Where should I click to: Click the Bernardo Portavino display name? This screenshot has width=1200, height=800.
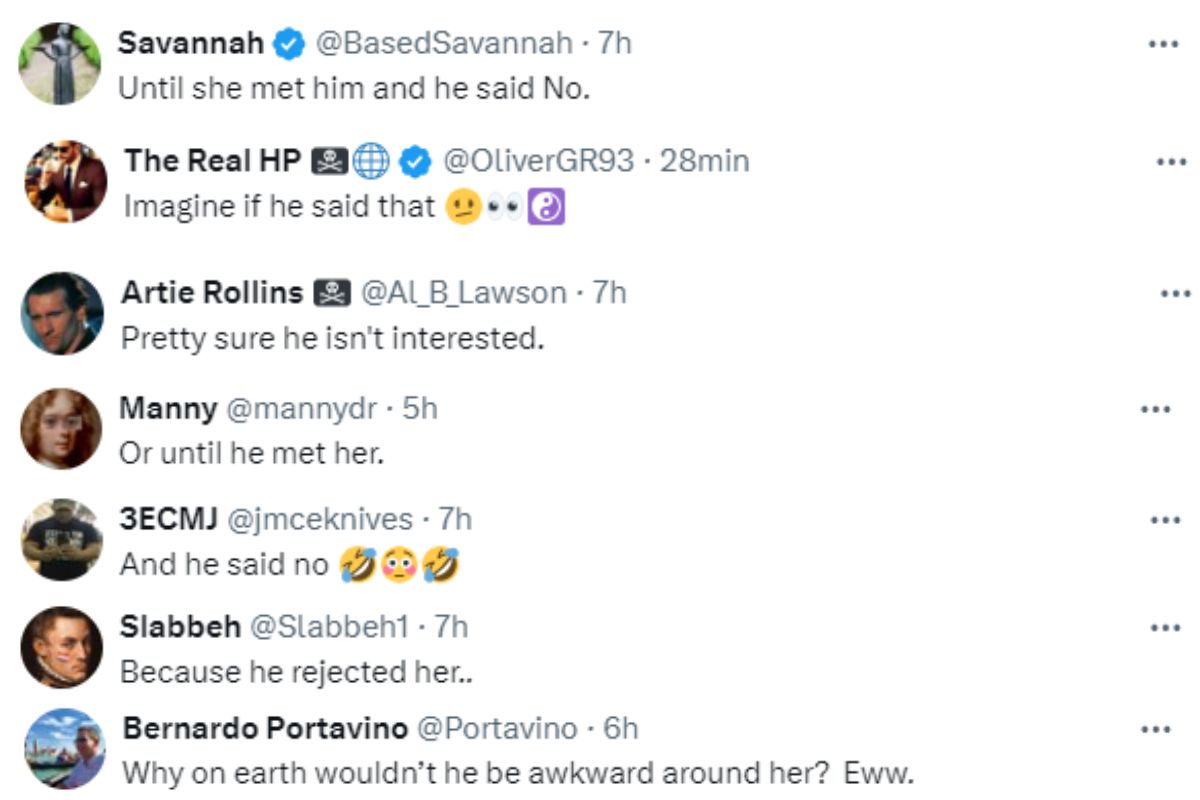(264, 729)
